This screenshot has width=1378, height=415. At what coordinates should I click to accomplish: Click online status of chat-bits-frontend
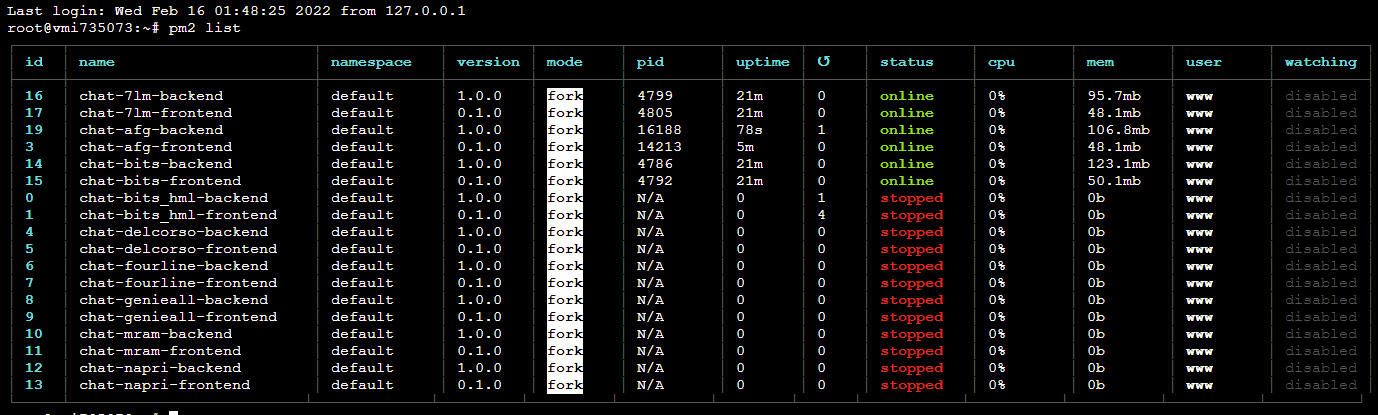(906, 181)
